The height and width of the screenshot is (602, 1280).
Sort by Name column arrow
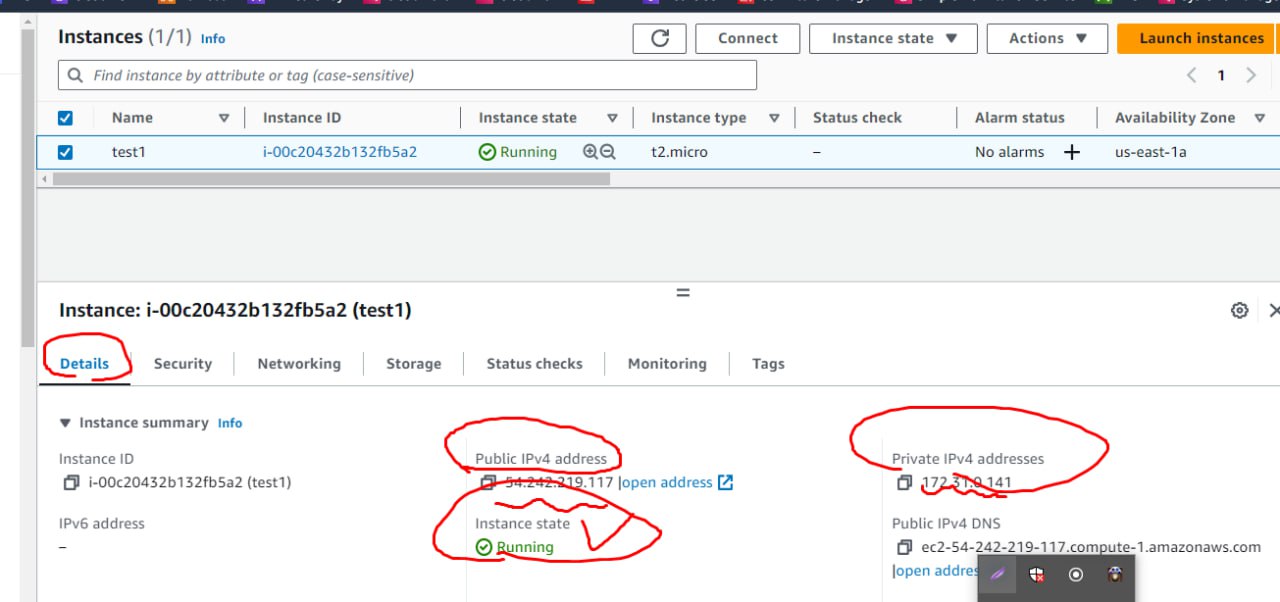click(x=224, y=118)
